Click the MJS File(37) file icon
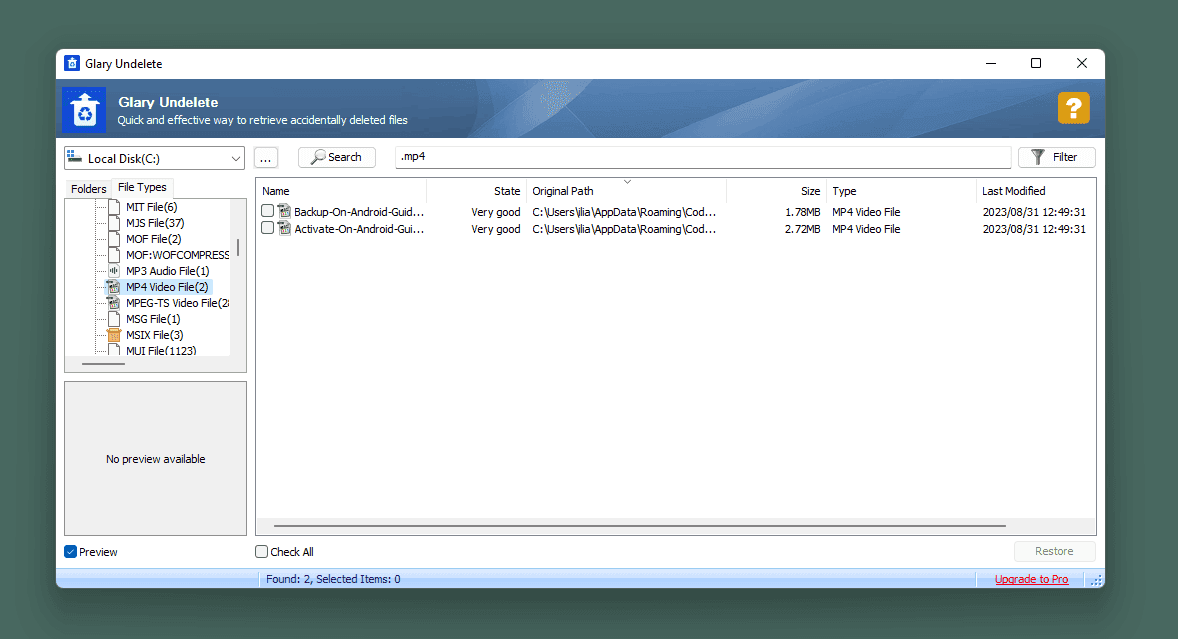The height and width of the screenshot is (639, 1178). (x=114, y=223)
